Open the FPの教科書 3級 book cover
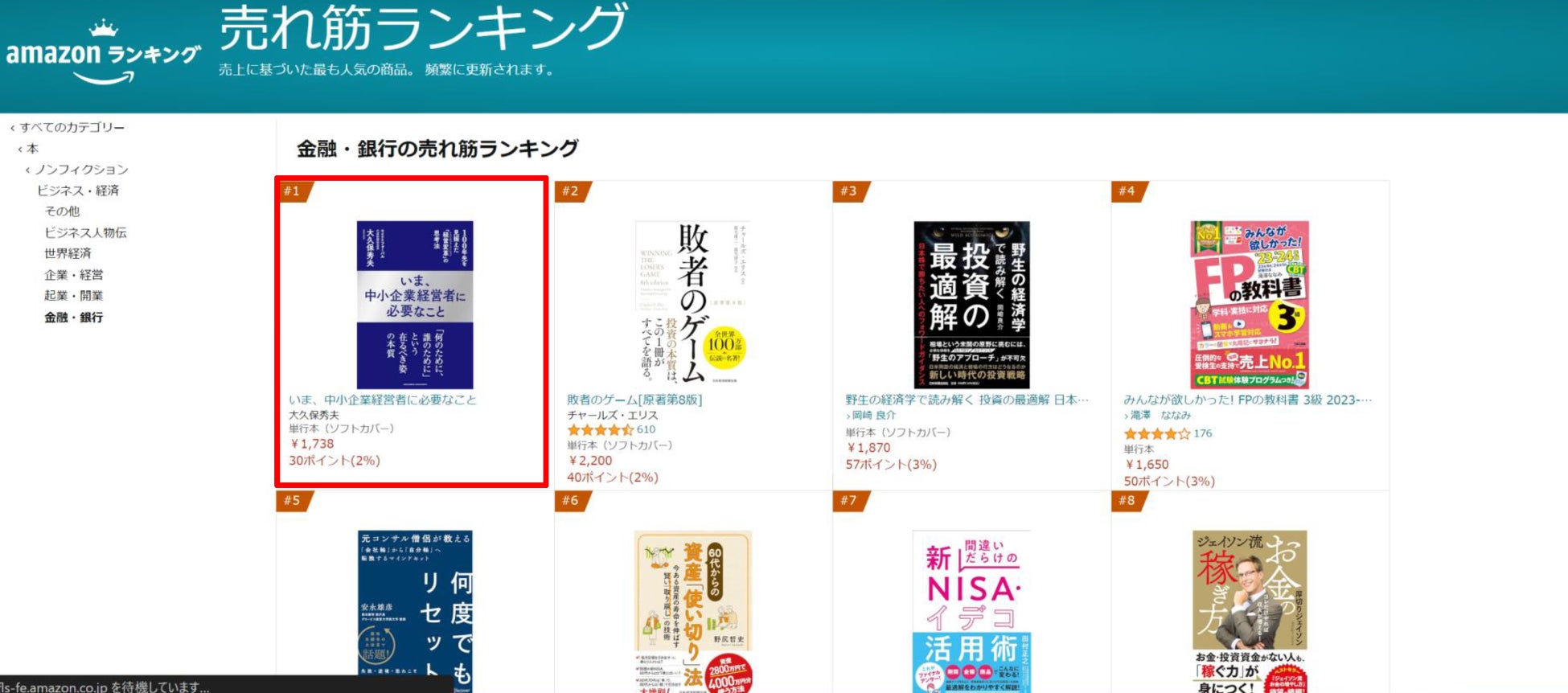Viewport: 1568px width, 693px height. tap(1250, 305)
